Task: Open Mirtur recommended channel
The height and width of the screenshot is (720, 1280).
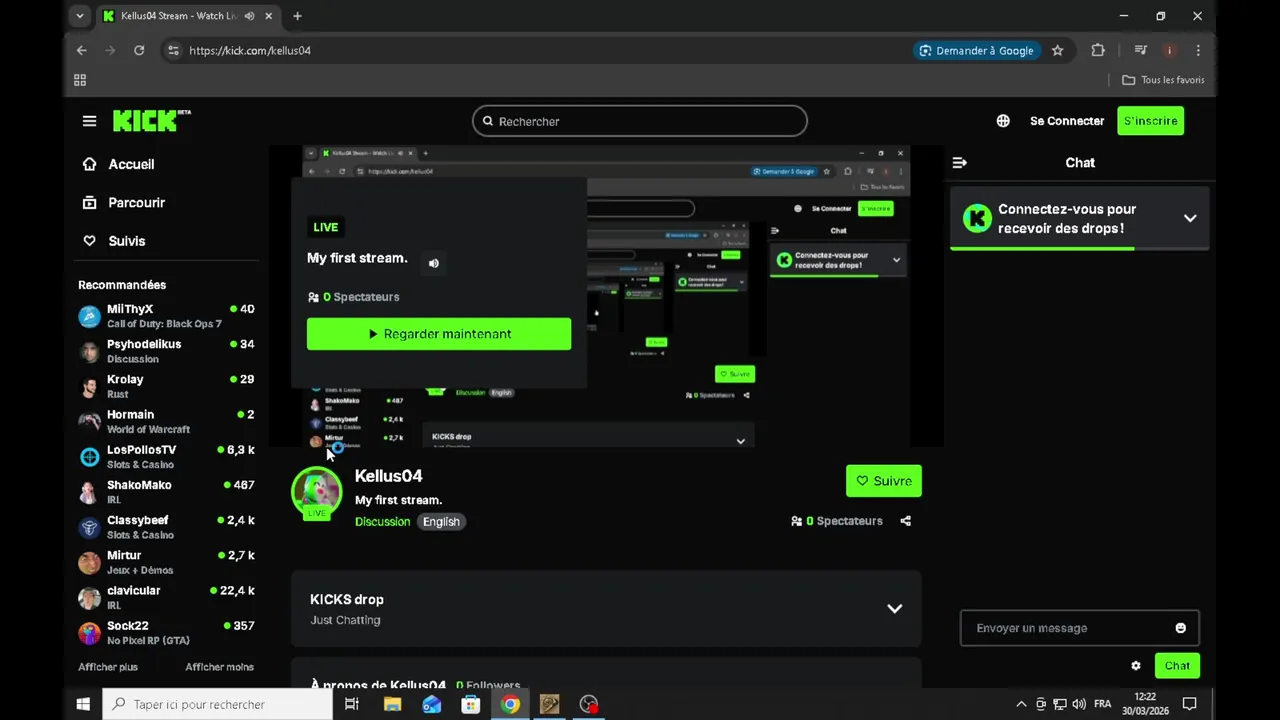Action: [167, 562]
